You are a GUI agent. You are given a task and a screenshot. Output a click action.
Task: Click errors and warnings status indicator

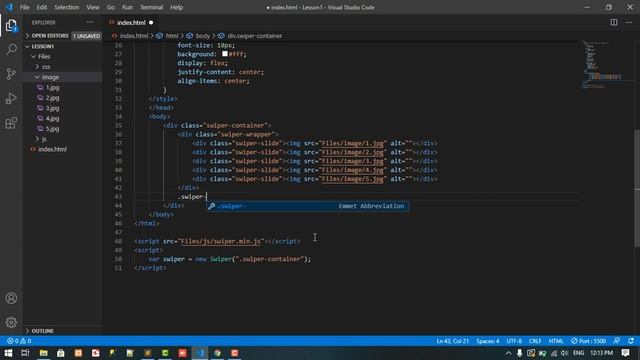pyautogui.click(x=19, y=341)
